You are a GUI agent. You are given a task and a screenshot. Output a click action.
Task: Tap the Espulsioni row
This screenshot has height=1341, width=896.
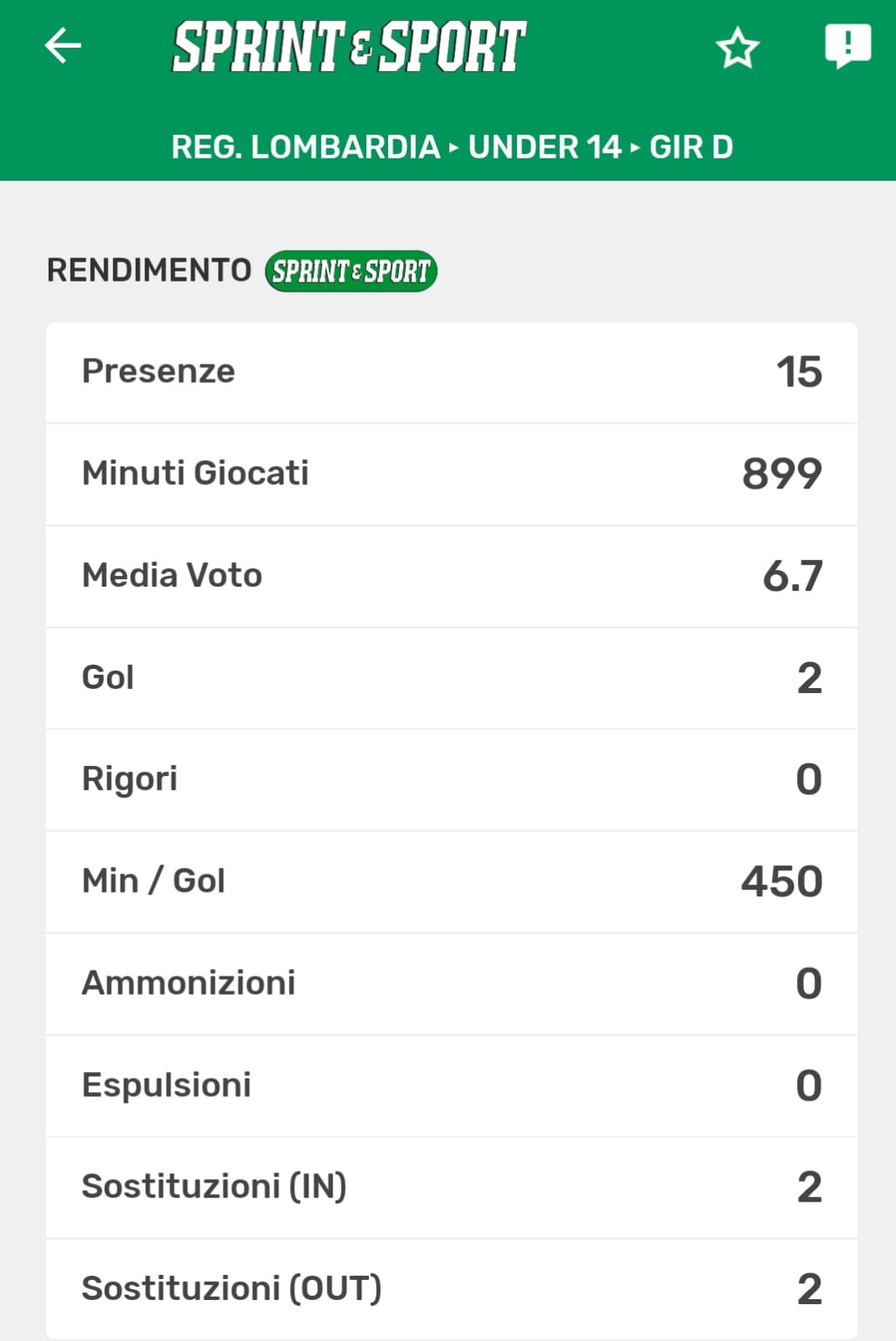(x=451, y=1085)
